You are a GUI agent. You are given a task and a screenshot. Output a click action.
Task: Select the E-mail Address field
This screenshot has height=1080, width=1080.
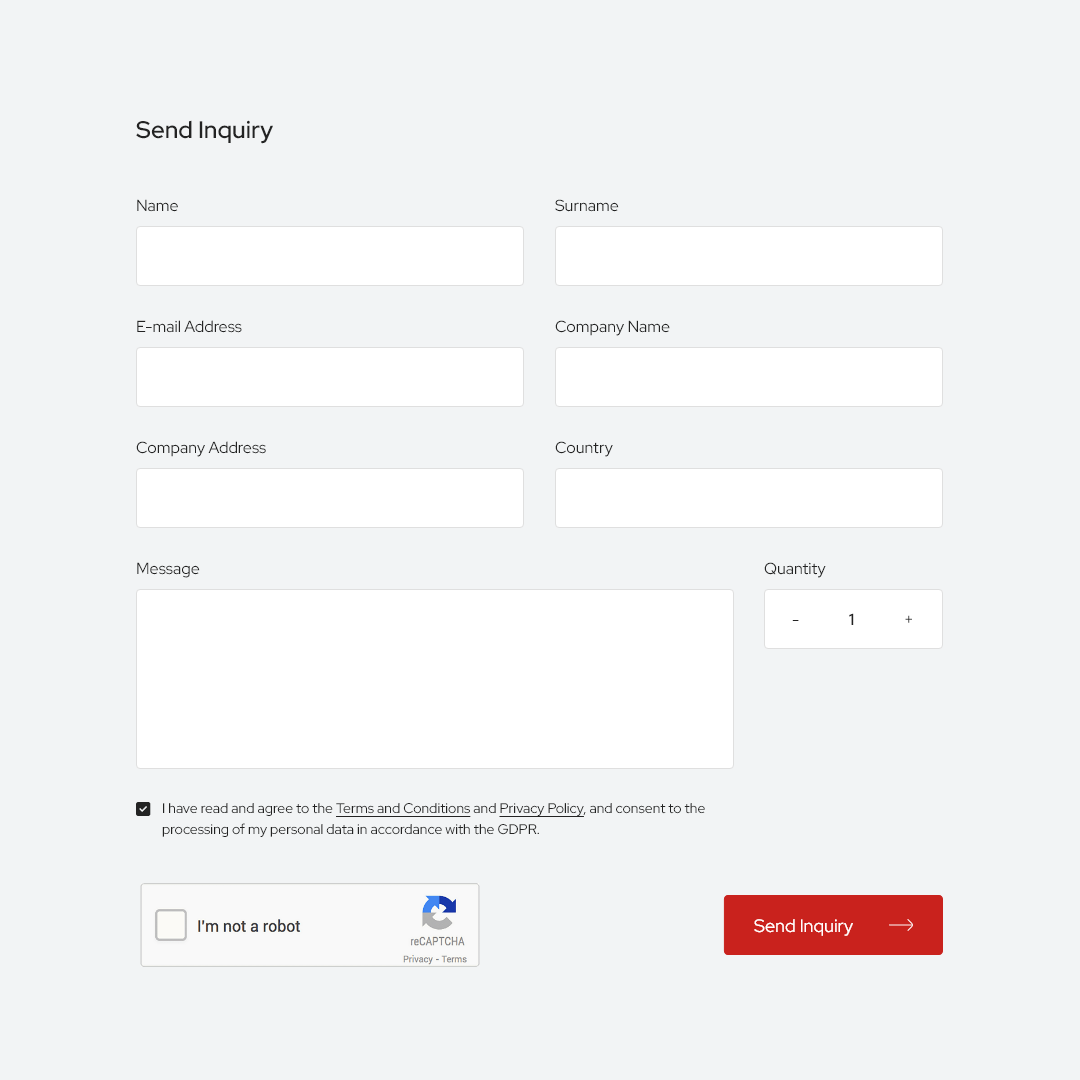(x=330, y=377)
